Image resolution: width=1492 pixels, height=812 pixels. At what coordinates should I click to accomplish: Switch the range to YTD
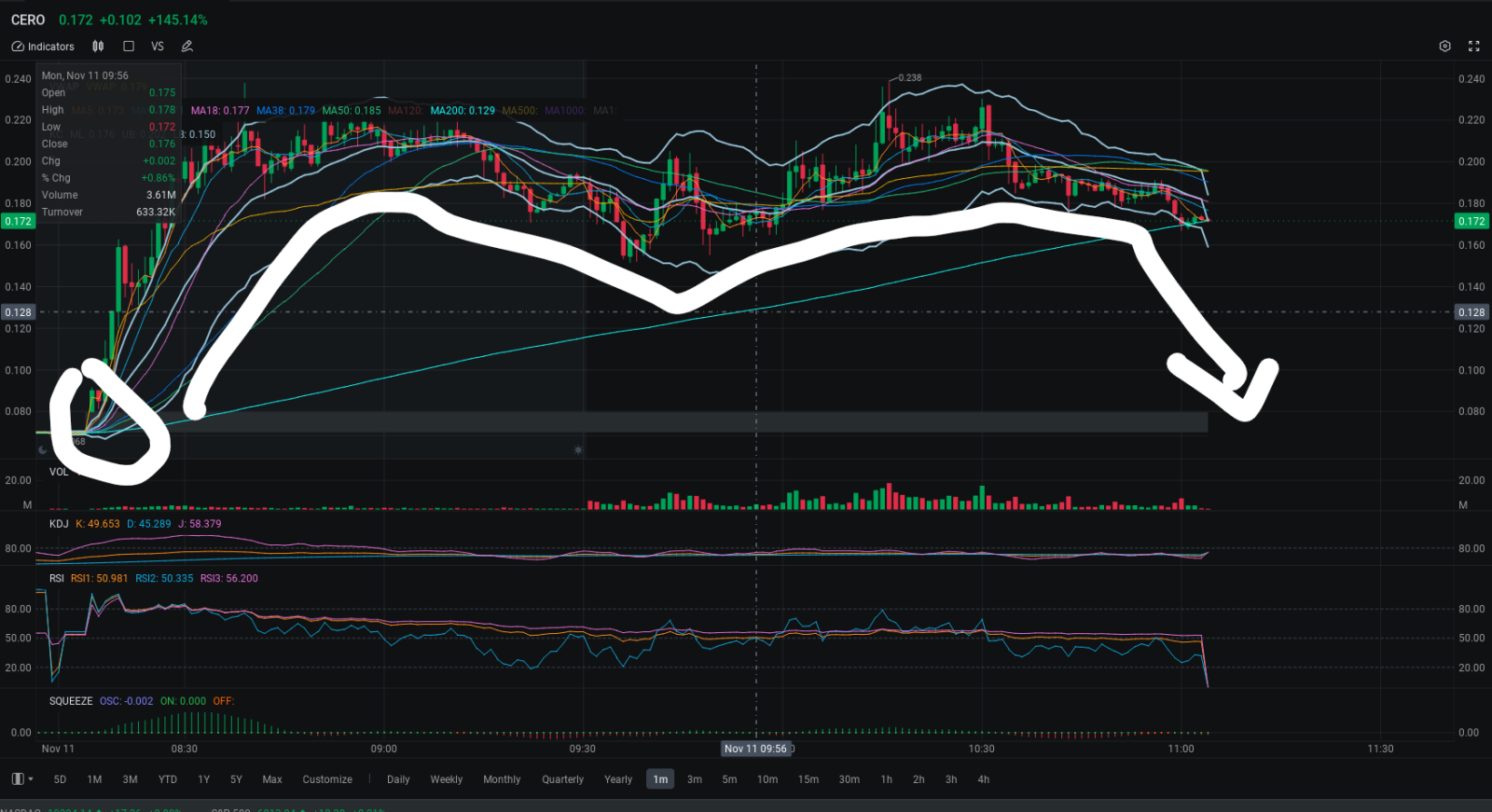pos(168,779)
